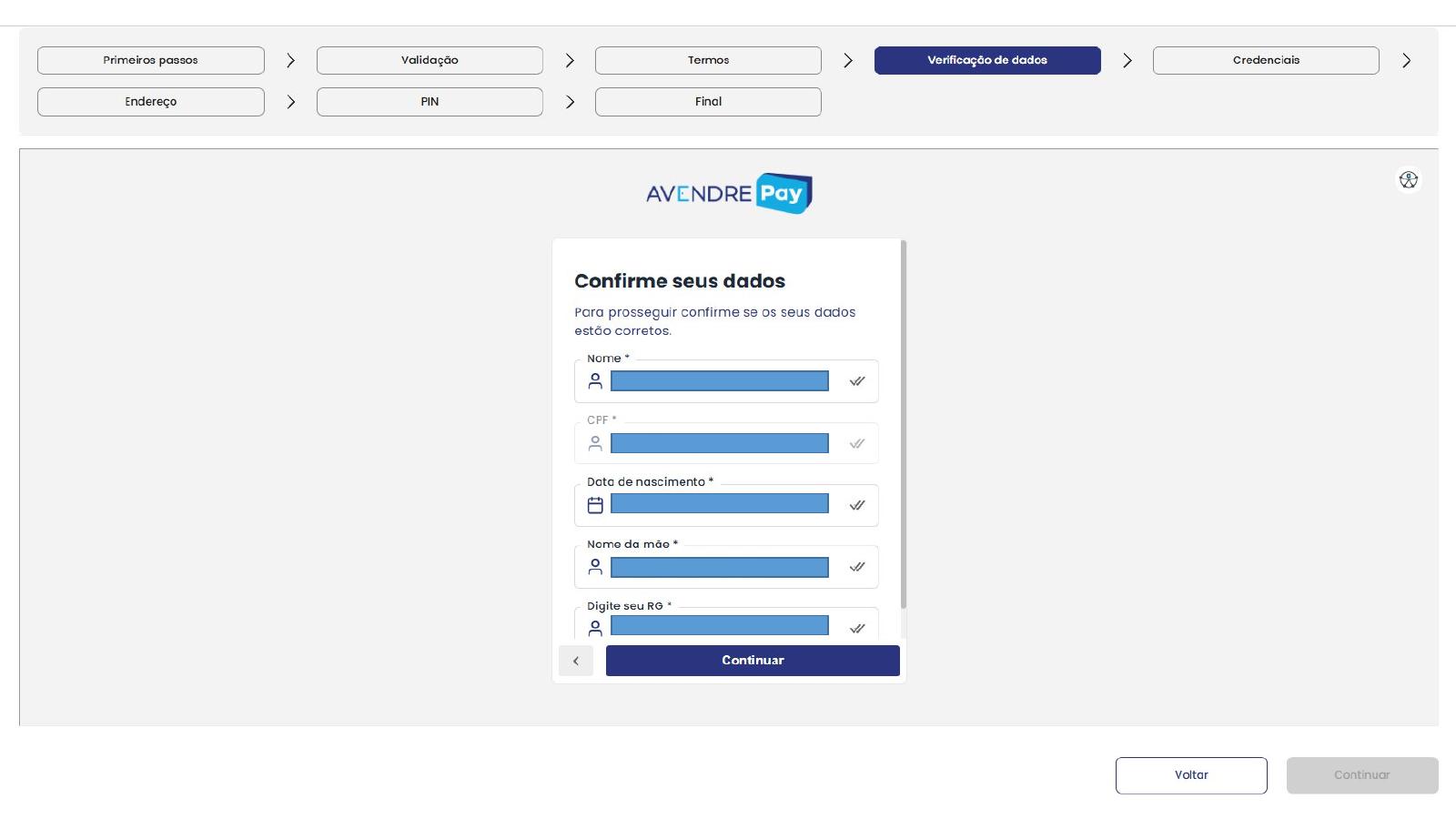Open the accessibility icon at top right
The width and height of the screenshot is (1456, 819).
pyautogui.click(x=1409, y=180)
